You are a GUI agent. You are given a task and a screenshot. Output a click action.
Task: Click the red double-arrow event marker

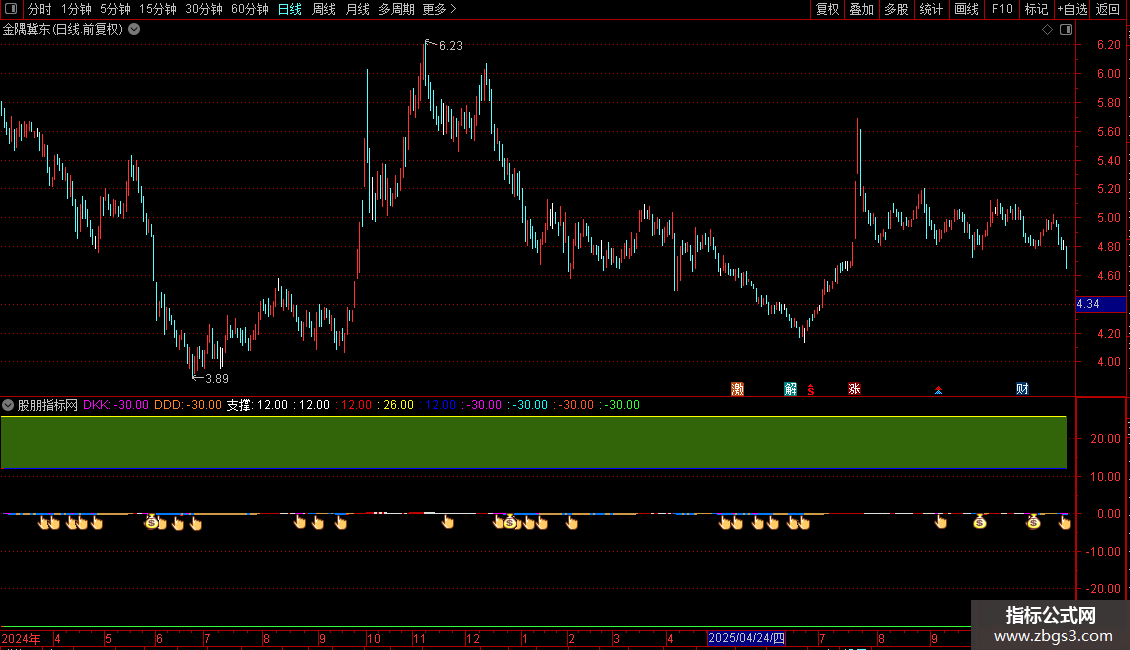tap(938, 391)
